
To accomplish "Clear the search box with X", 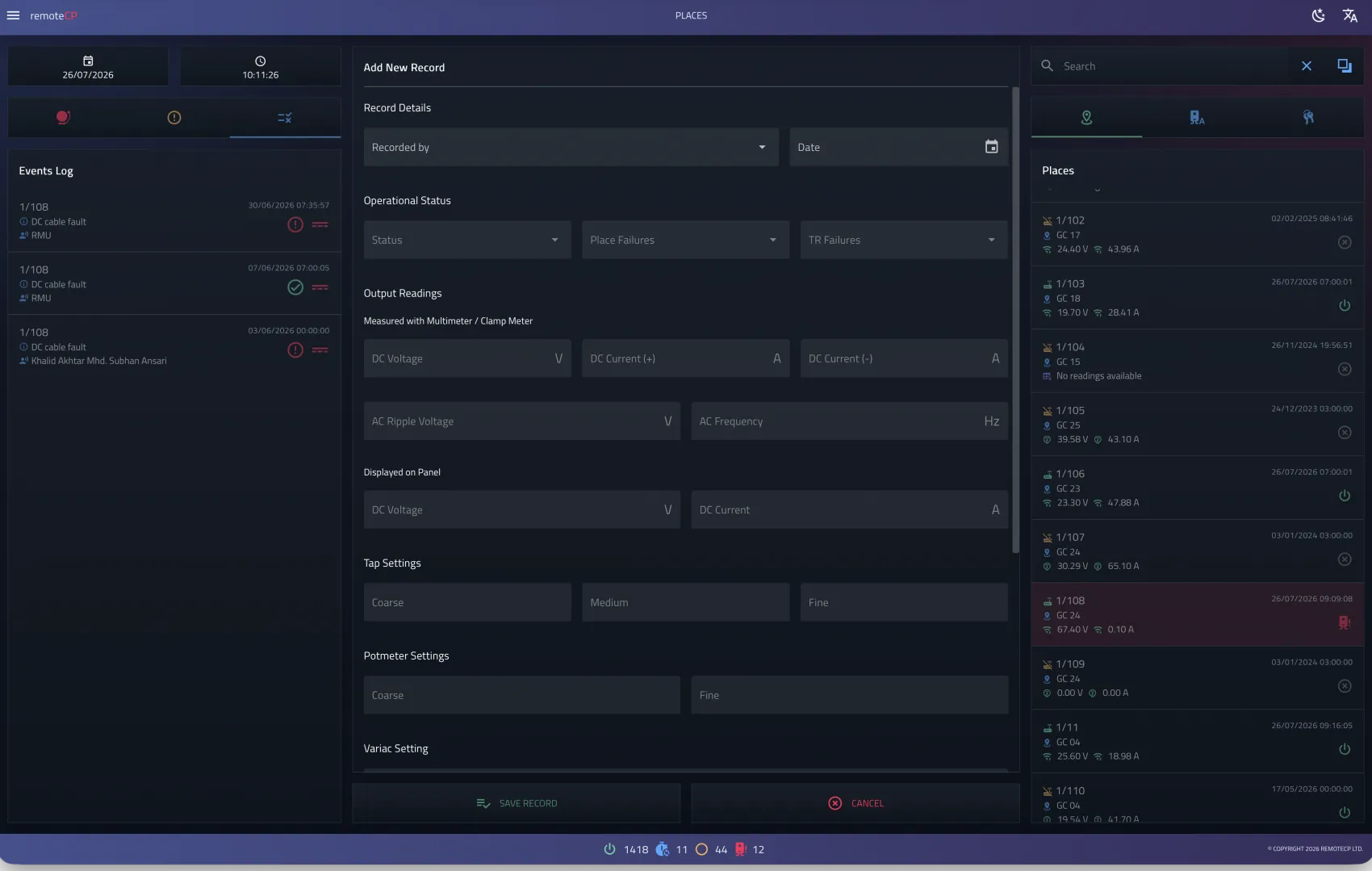I will (x=1307, y=66).
